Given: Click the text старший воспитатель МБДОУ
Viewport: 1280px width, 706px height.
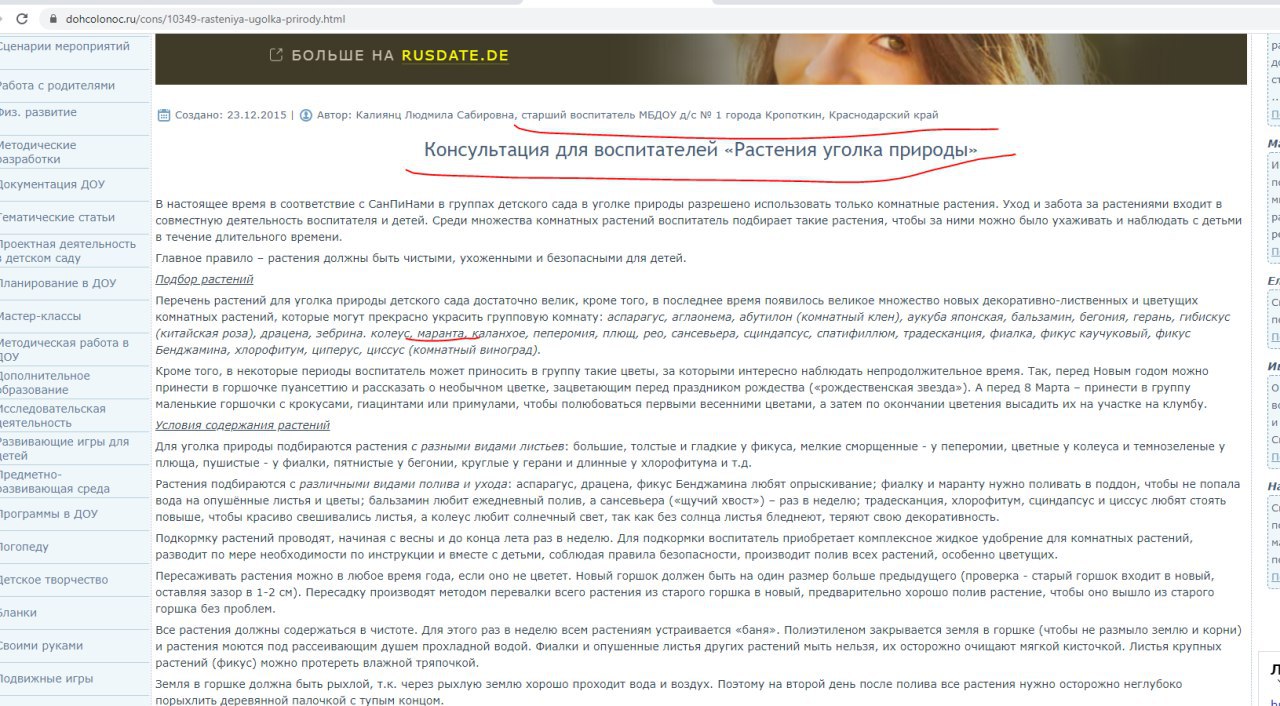Looking at the screenshot, I should tap(601, 115).
